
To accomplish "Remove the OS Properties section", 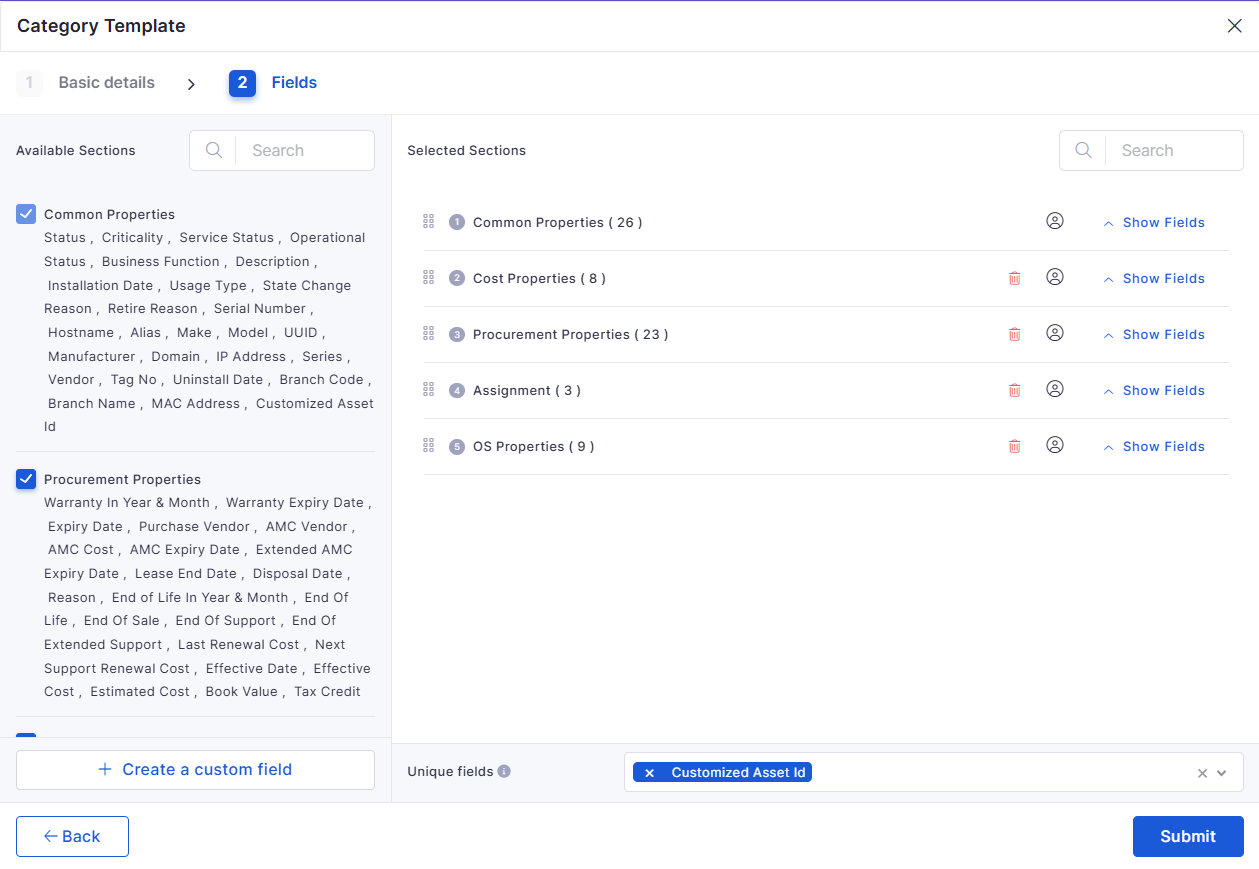I will [1014, 447].
